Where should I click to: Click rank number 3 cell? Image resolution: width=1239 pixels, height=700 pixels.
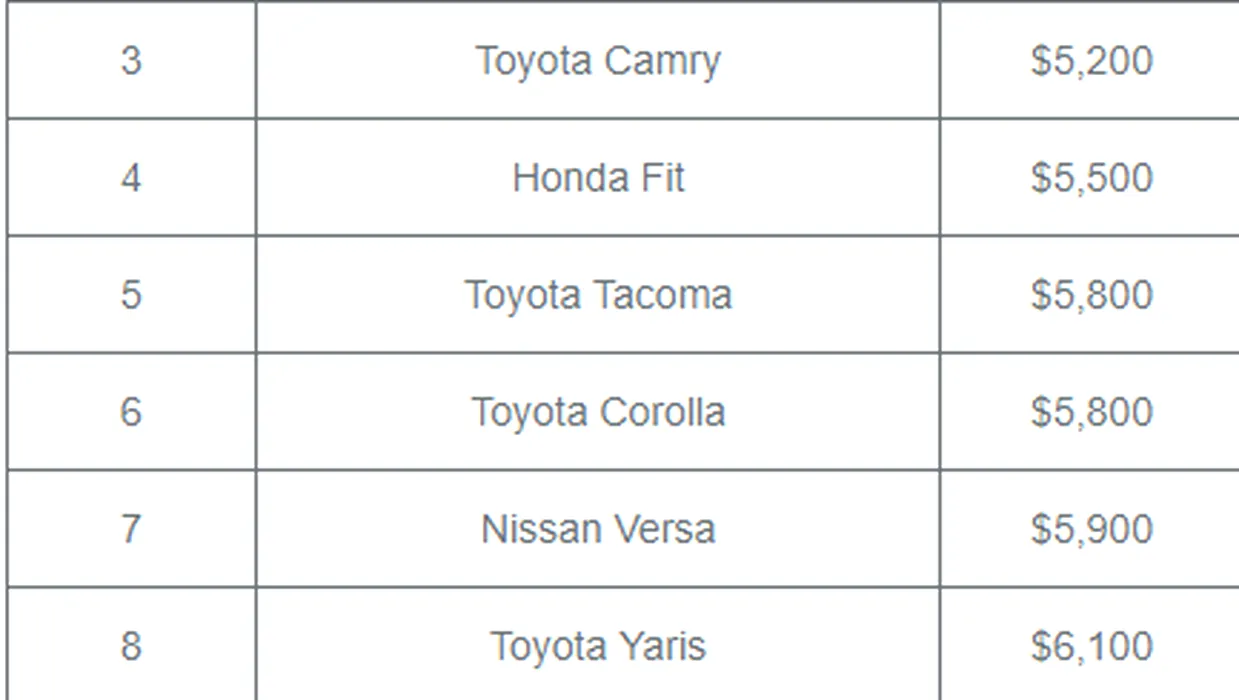click(131, 60)
